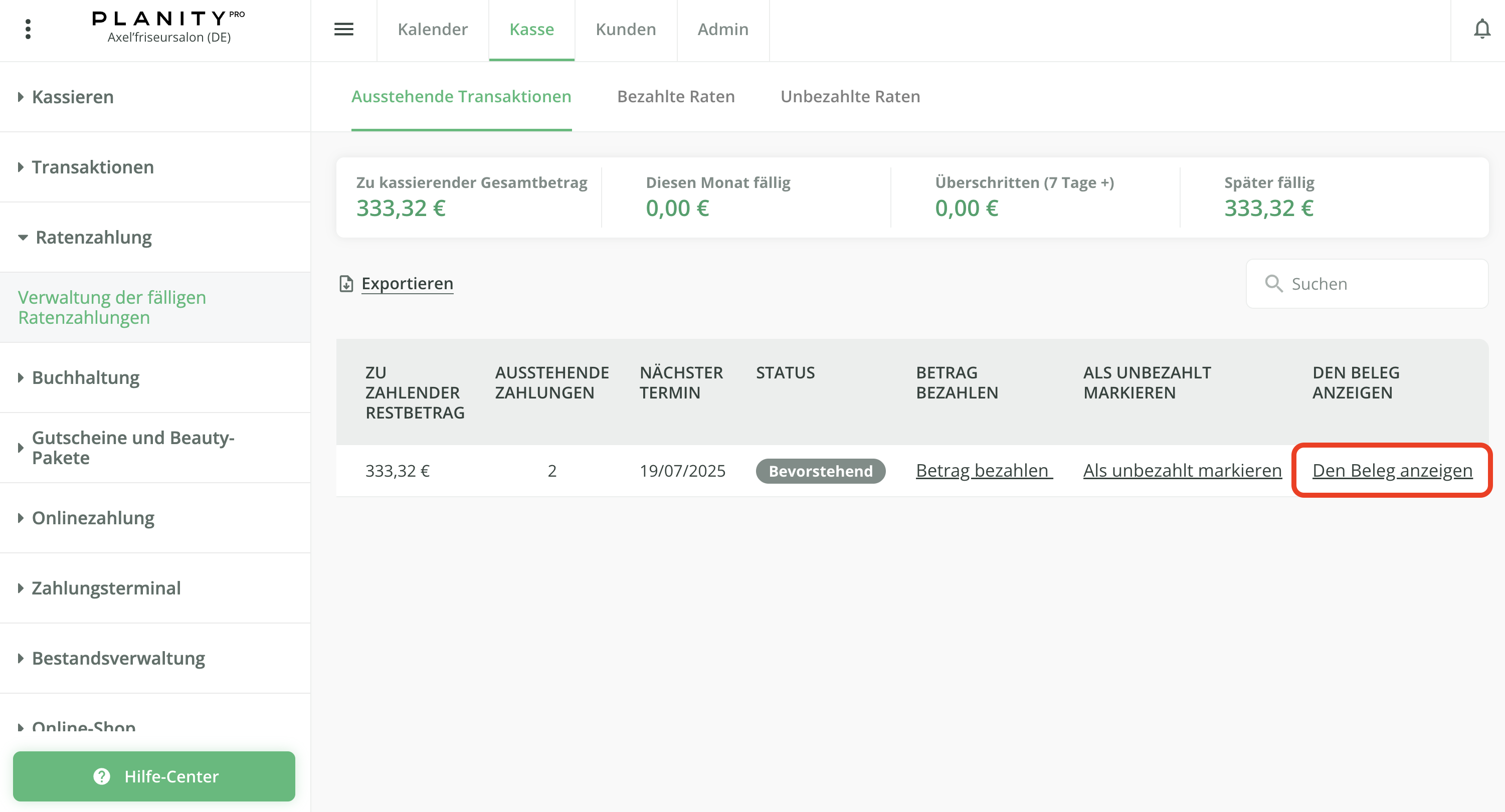This screenshot has height=812, width=1505.
Task: Open the Bezahlte Raten tab
Action: click(675, 96)
